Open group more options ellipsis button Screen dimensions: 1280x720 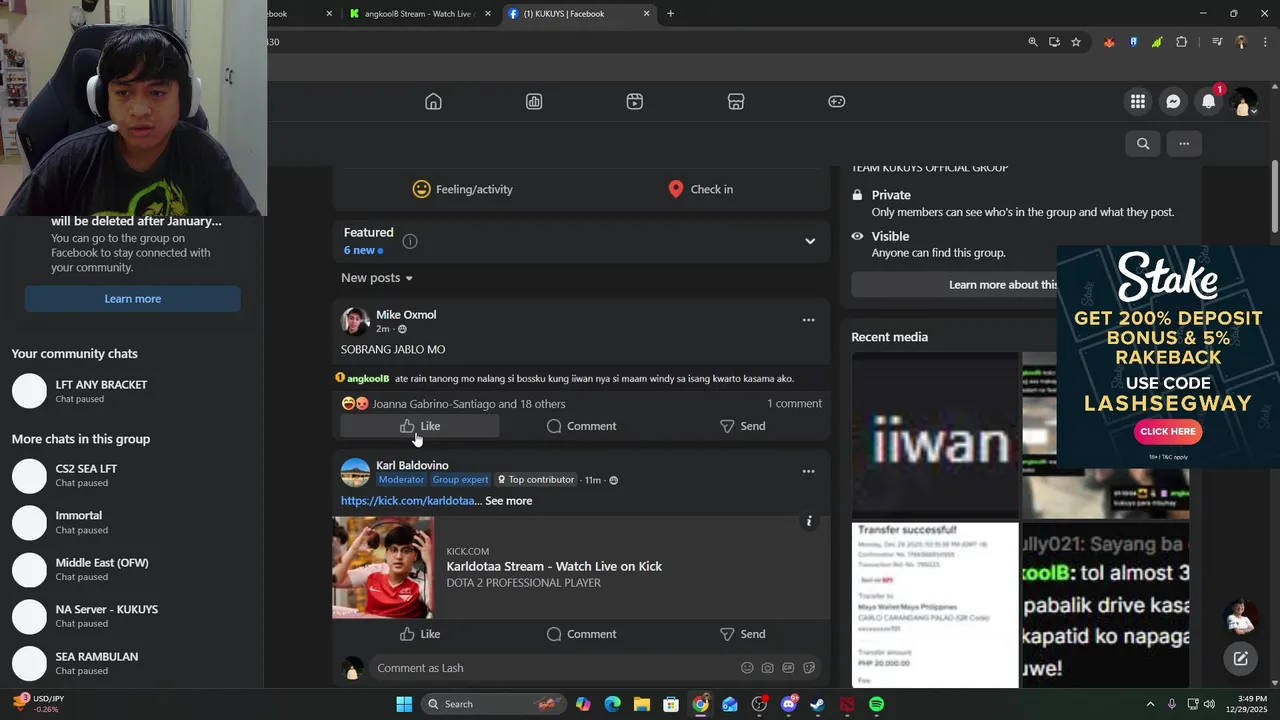pos(1184,144)
